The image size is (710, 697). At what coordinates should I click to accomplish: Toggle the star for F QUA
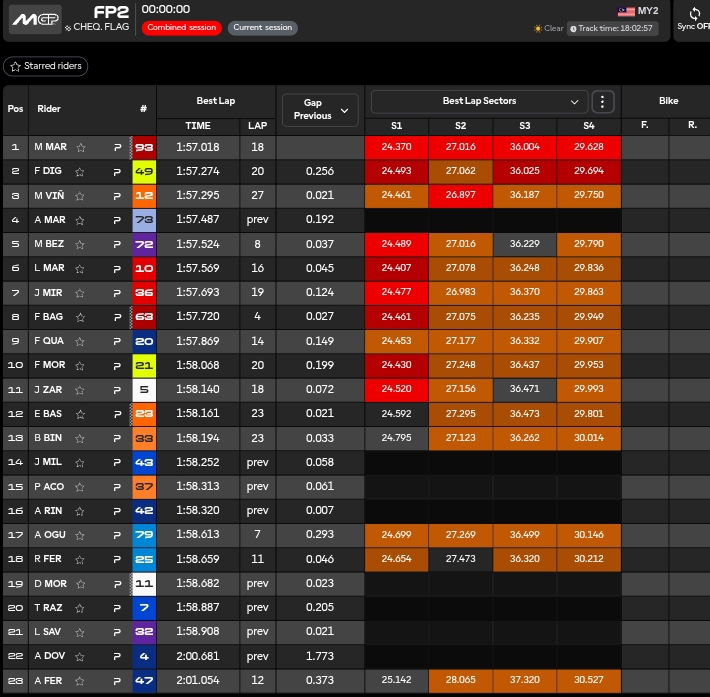point(81,341)
